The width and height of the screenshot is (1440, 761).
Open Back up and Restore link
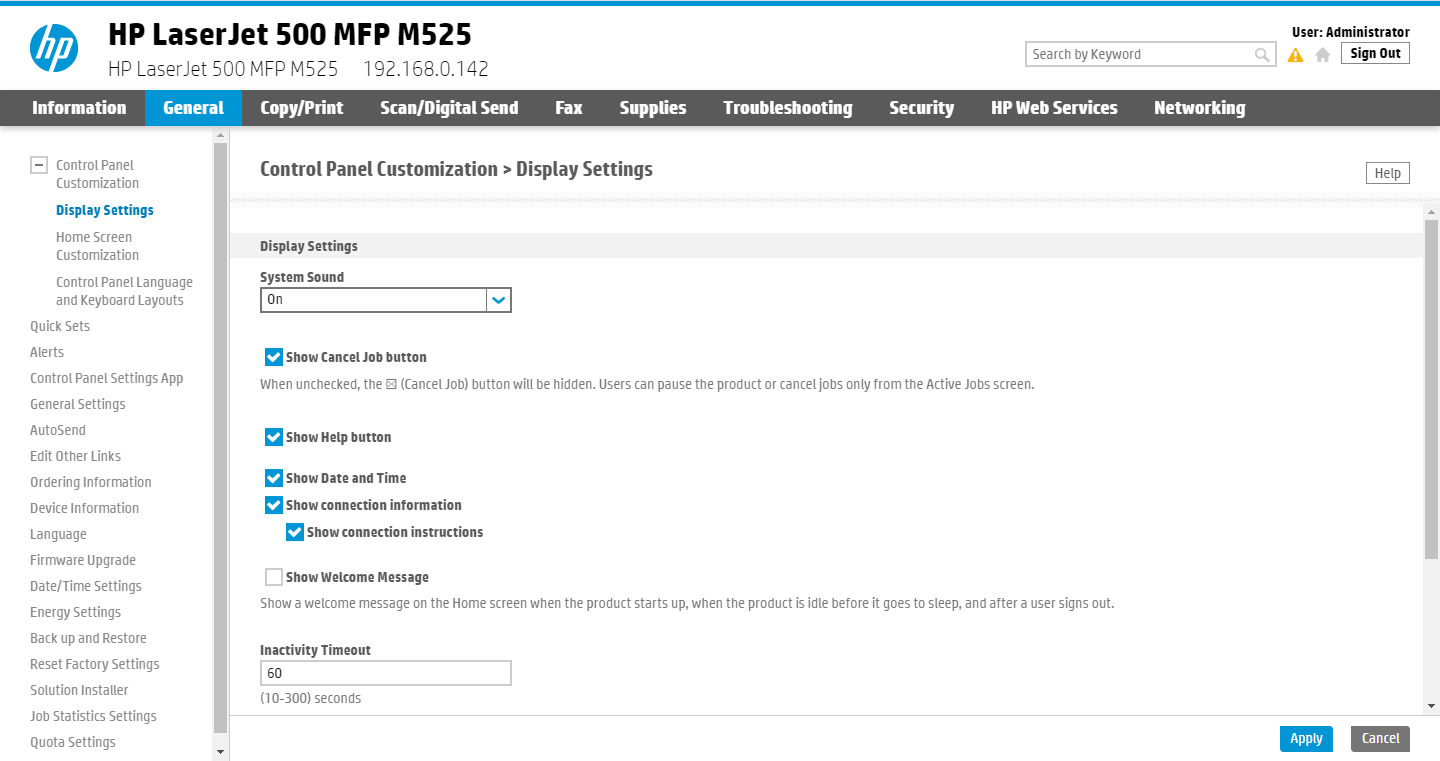pos(88,638)
